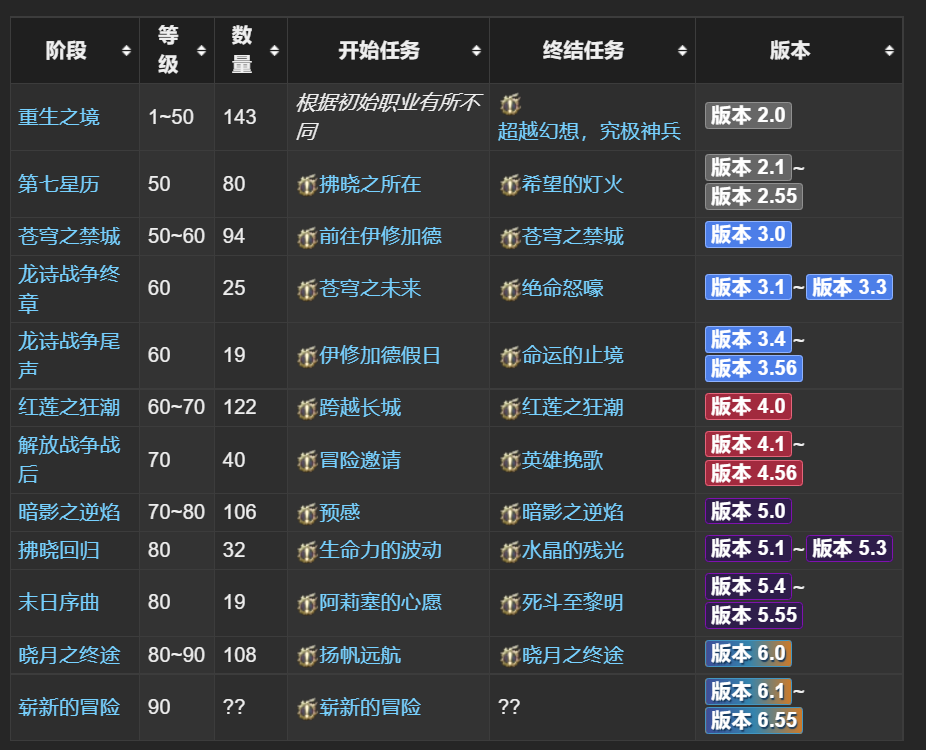Click quest icon beside 扬帆远航
The height and width of the screenshot is (750, 926).
tap(307, 656)
